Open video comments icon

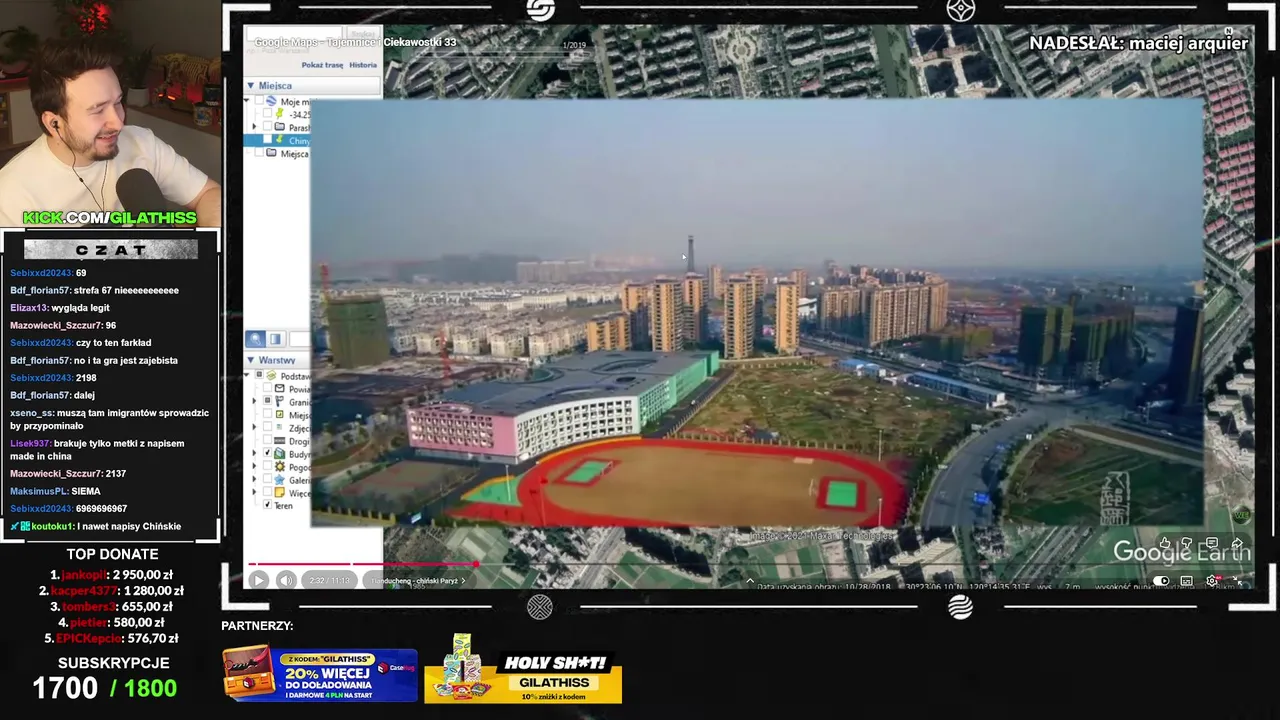pos(1212,543)
